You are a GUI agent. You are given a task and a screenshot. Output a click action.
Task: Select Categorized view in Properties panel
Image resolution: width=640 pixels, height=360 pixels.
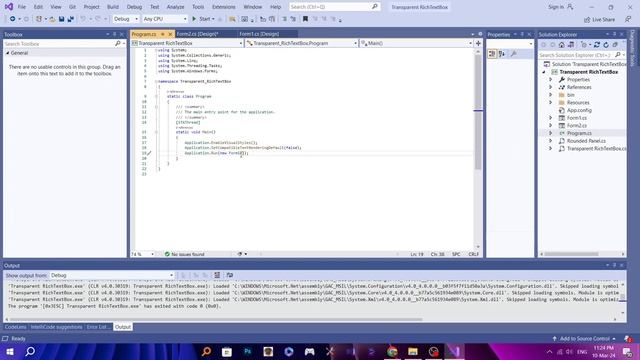pos(492,54)
